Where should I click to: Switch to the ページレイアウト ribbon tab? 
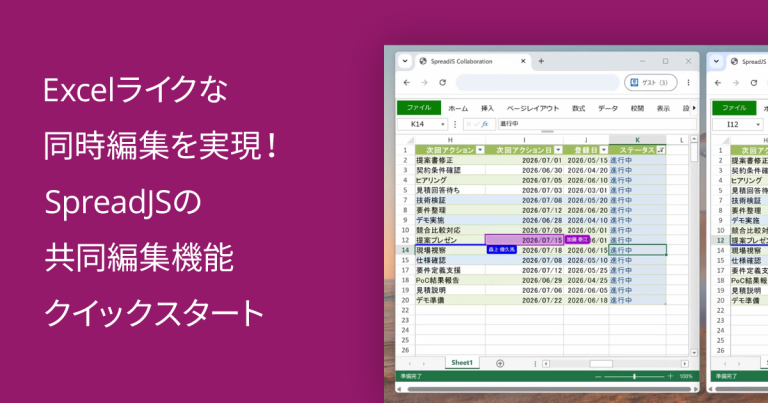[532, 108]
